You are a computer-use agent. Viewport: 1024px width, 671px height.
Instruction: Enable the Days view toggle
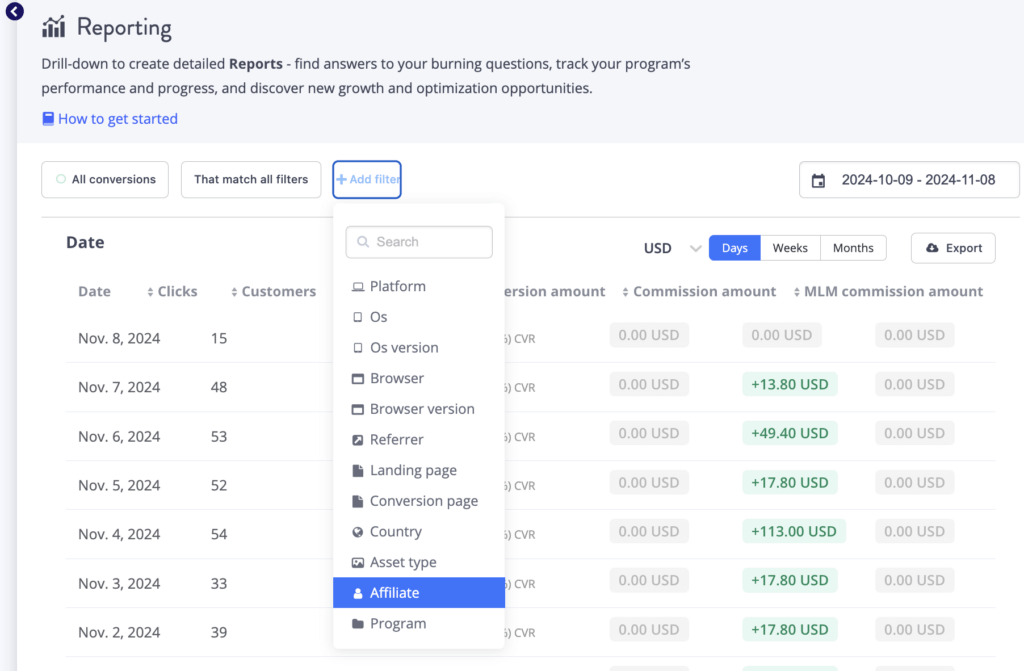(734, 247)
